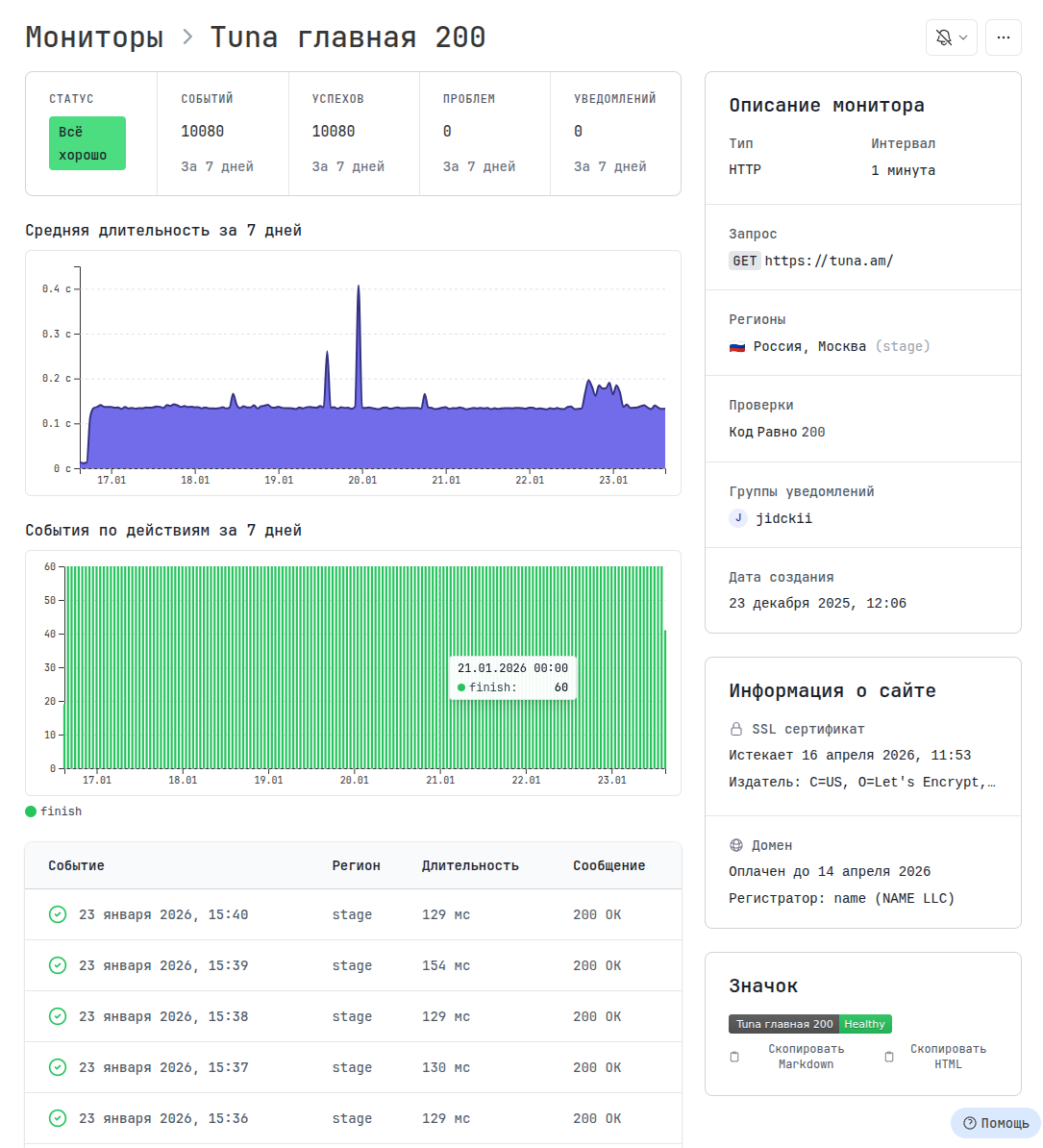Click Скопировать HTML copy icon
The height and width of the screenshot is (1148, 1043).
pyautogui.click(x=889, y=1057)
